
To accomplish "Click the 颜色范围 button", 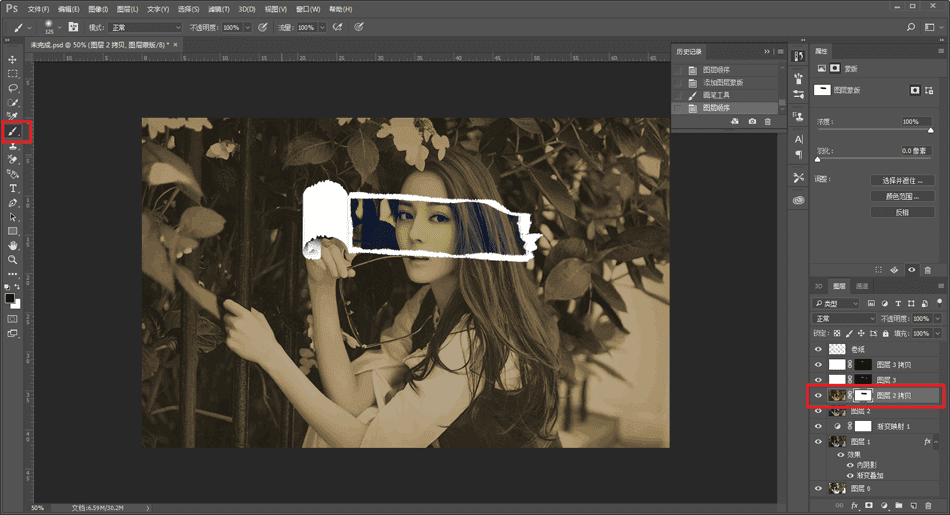I will click(x=902, y=196).
